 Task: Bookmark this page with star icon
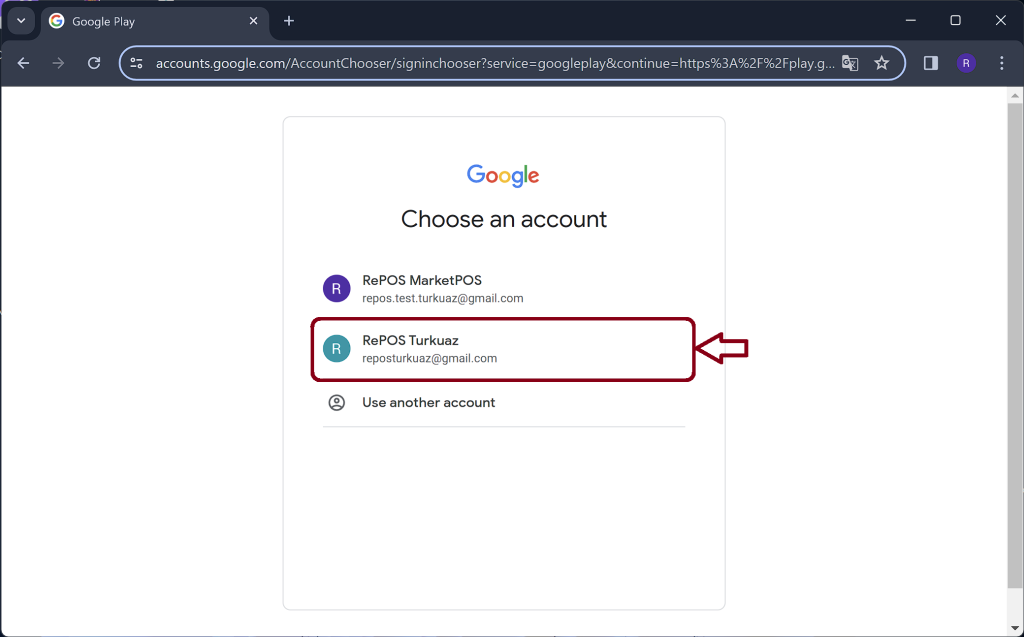(882, 63)
